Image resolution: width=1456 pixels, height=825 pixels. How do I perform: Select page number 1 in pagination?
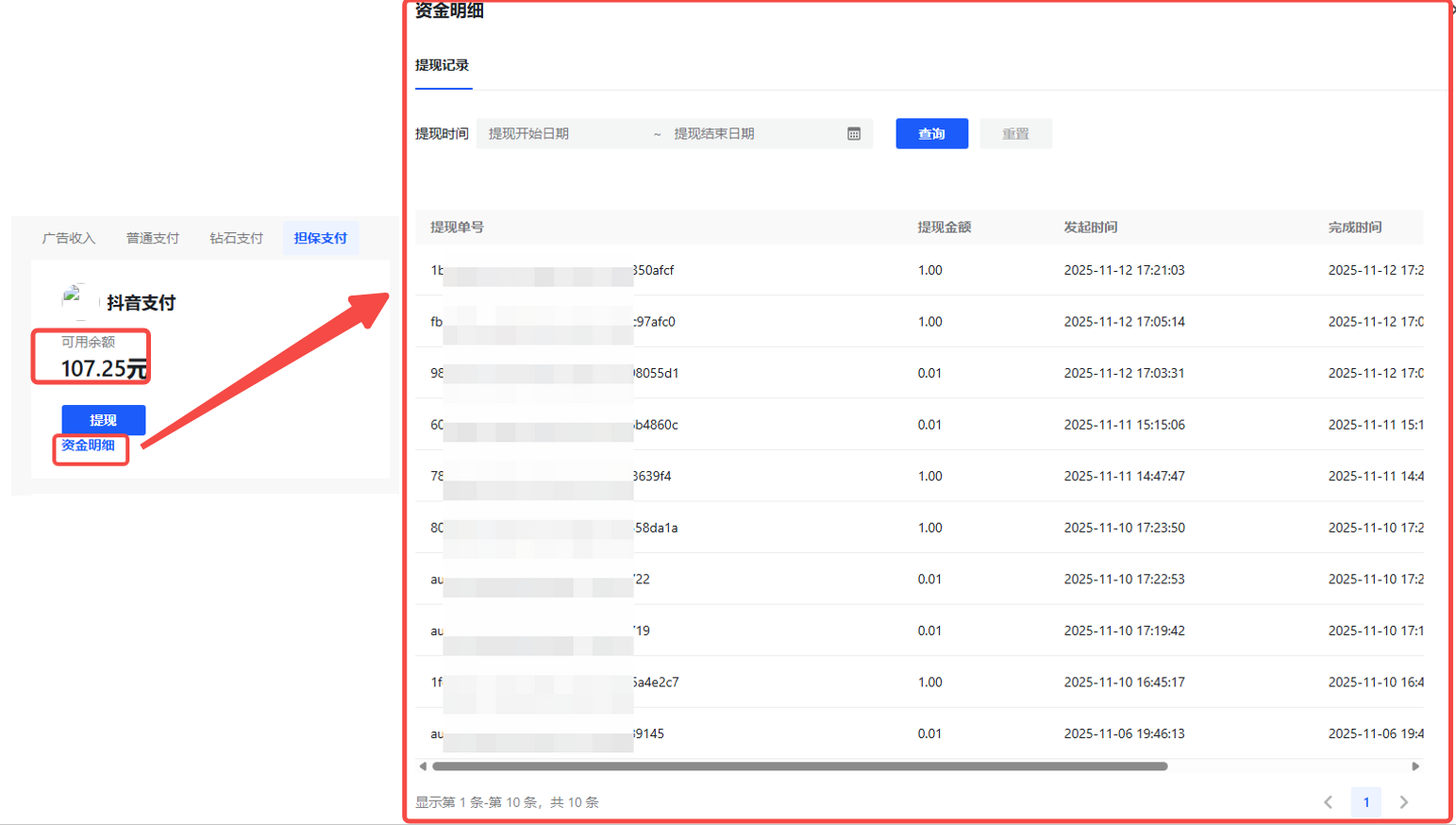(1365, 802)
